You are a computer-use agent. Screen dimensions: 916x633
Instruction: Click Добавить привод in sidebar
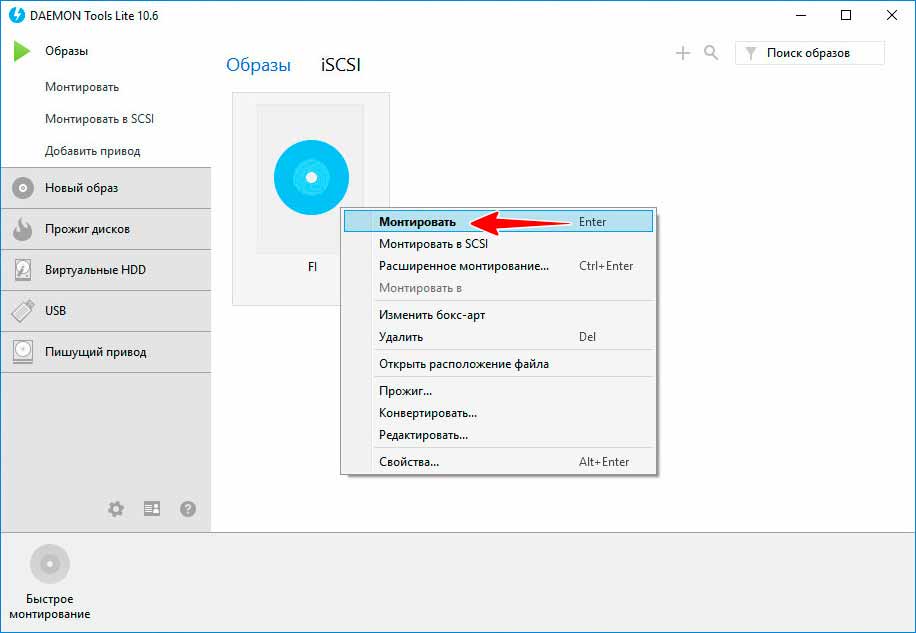[92, 151]
